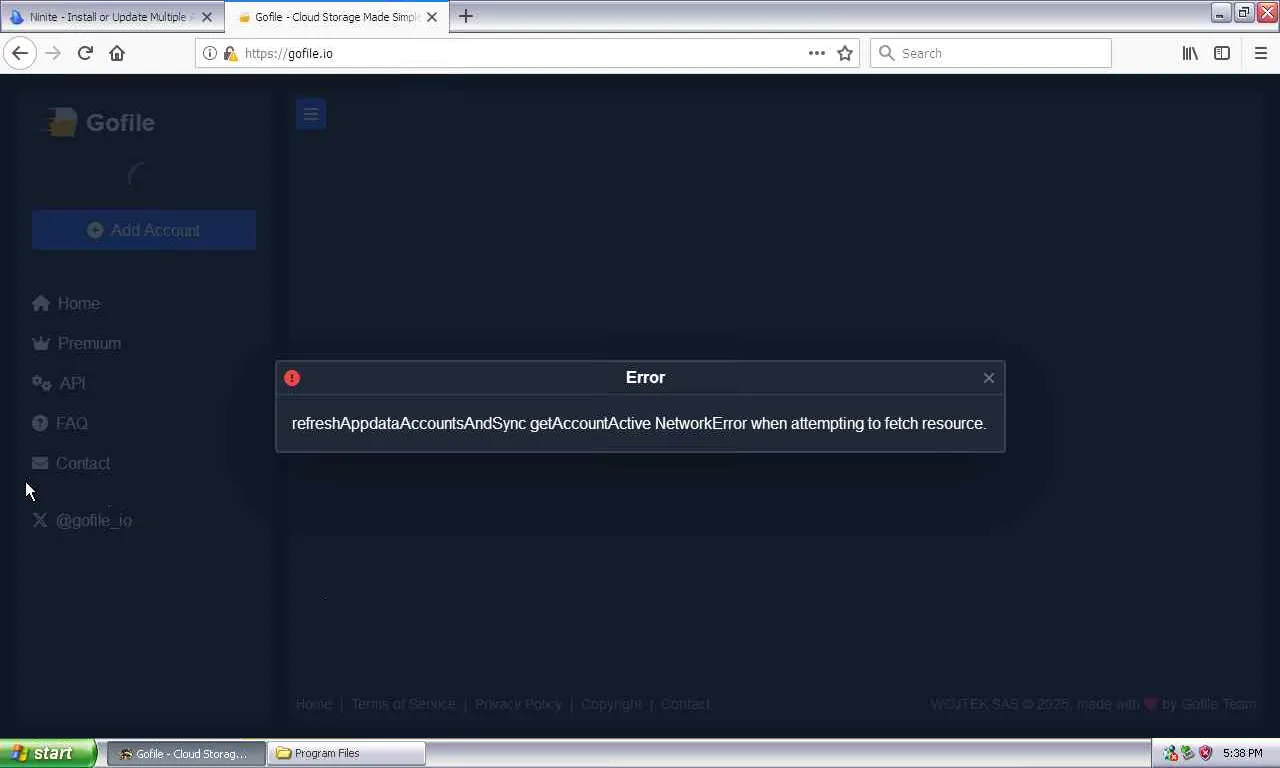Open a new tab with the plus button

466,16
